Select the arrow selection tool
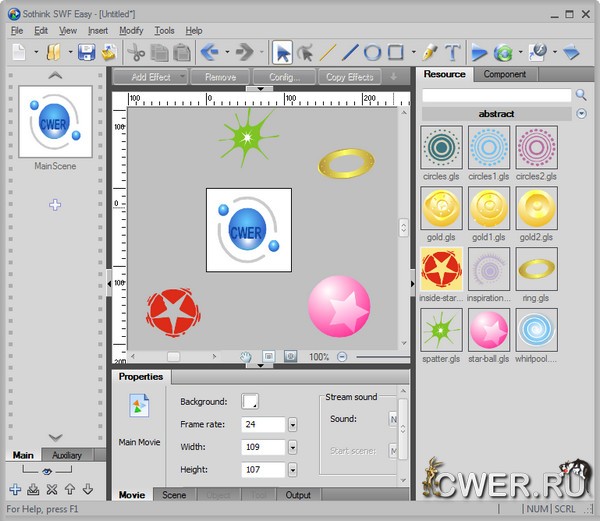Screen dimensions: 600x521 [x=283, y=52]
